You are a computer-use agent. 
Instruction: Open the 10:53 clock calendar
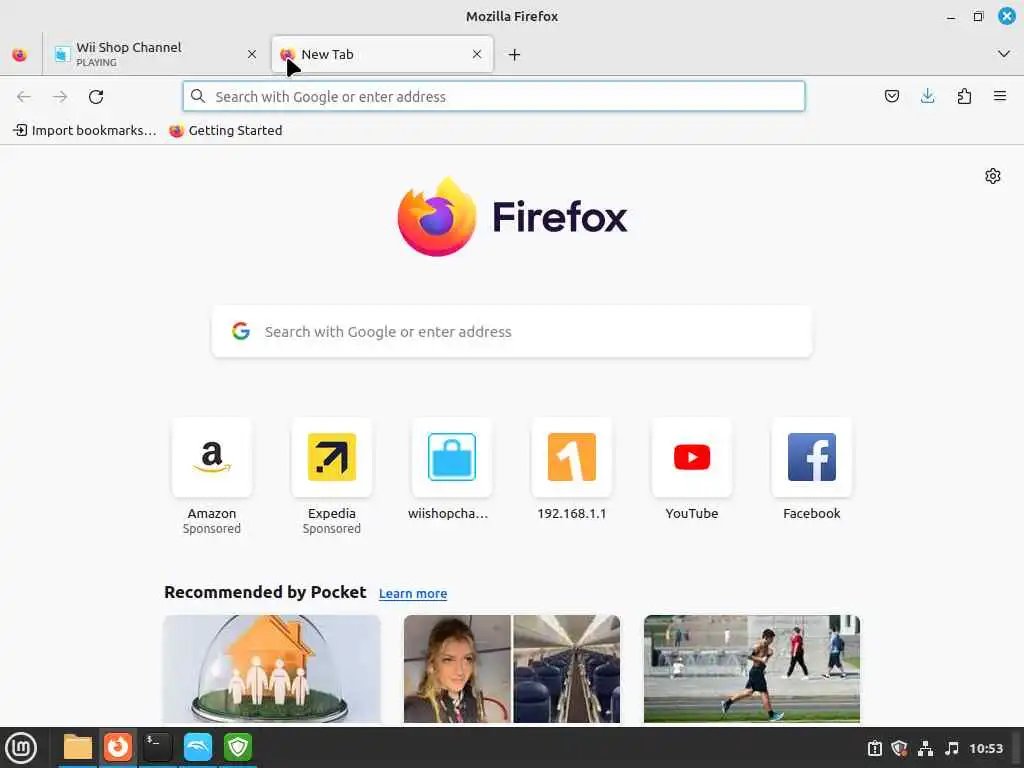pyautogui.click(x=986, y=748)
